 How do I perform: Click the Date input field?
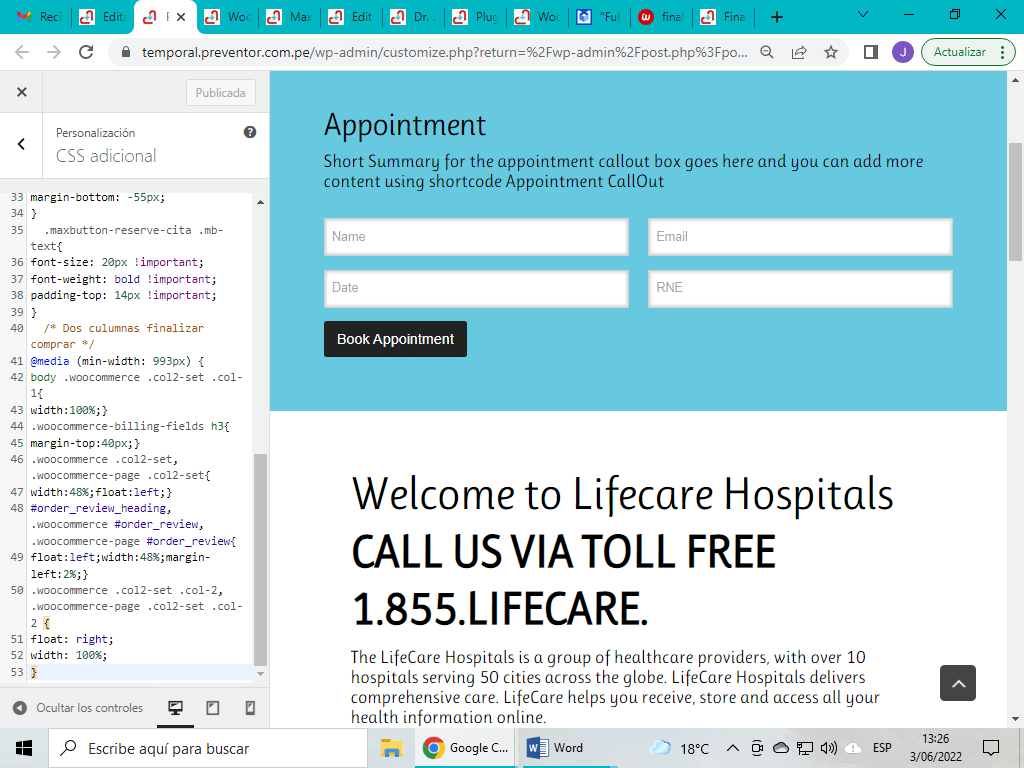pos(476,288)
